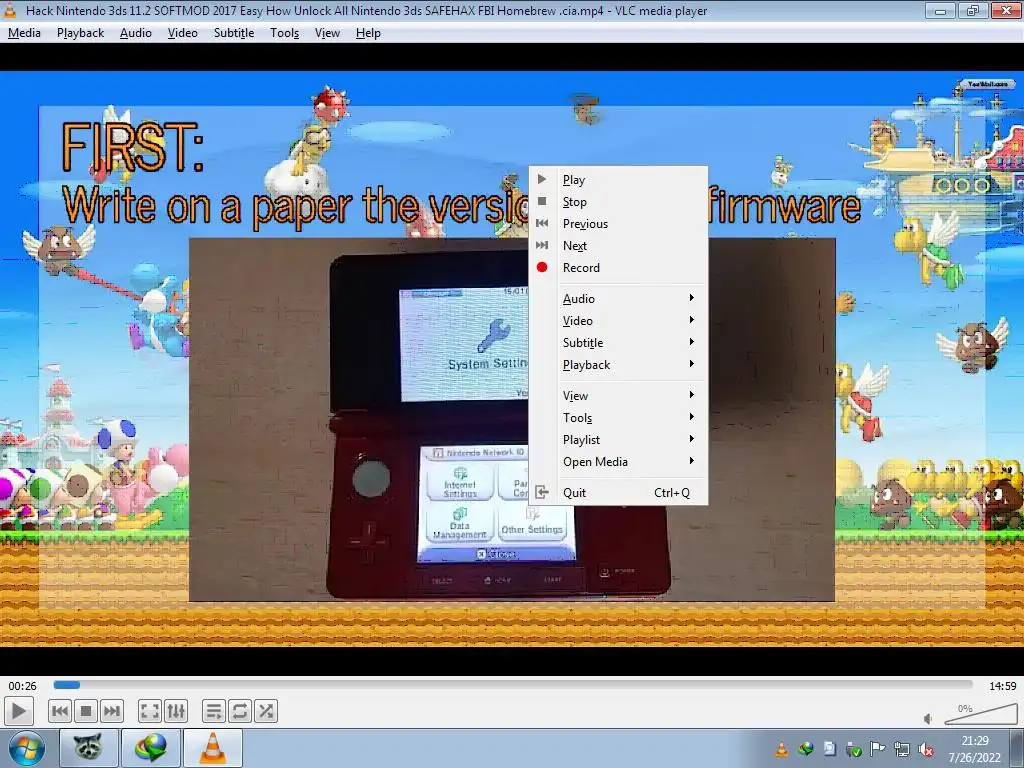Choose Previous in the context menu
Image resolution: width=1024 pixels, height=768 pixels.
618,223
